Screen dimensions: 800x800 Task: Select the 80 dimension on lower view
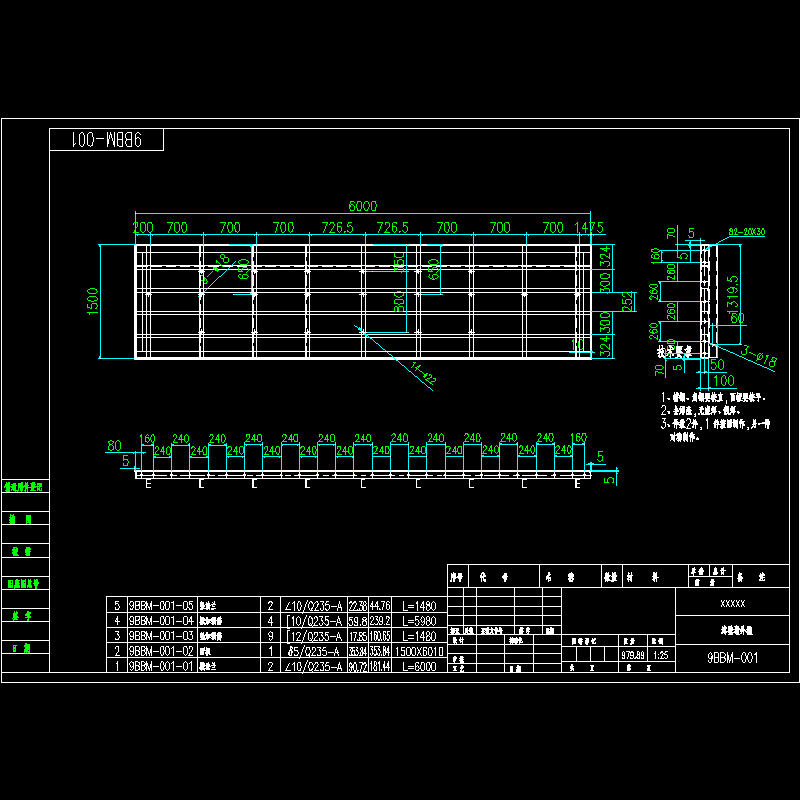point(114,446)
